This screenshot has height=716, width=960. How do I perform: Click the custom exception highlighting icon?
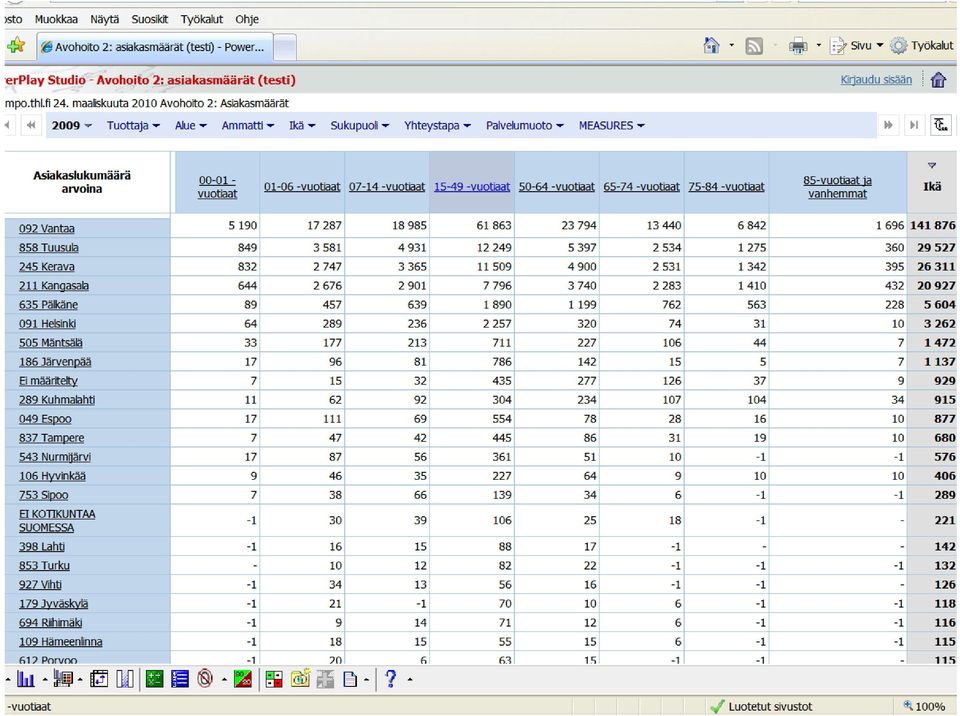[x=274, y=679]
